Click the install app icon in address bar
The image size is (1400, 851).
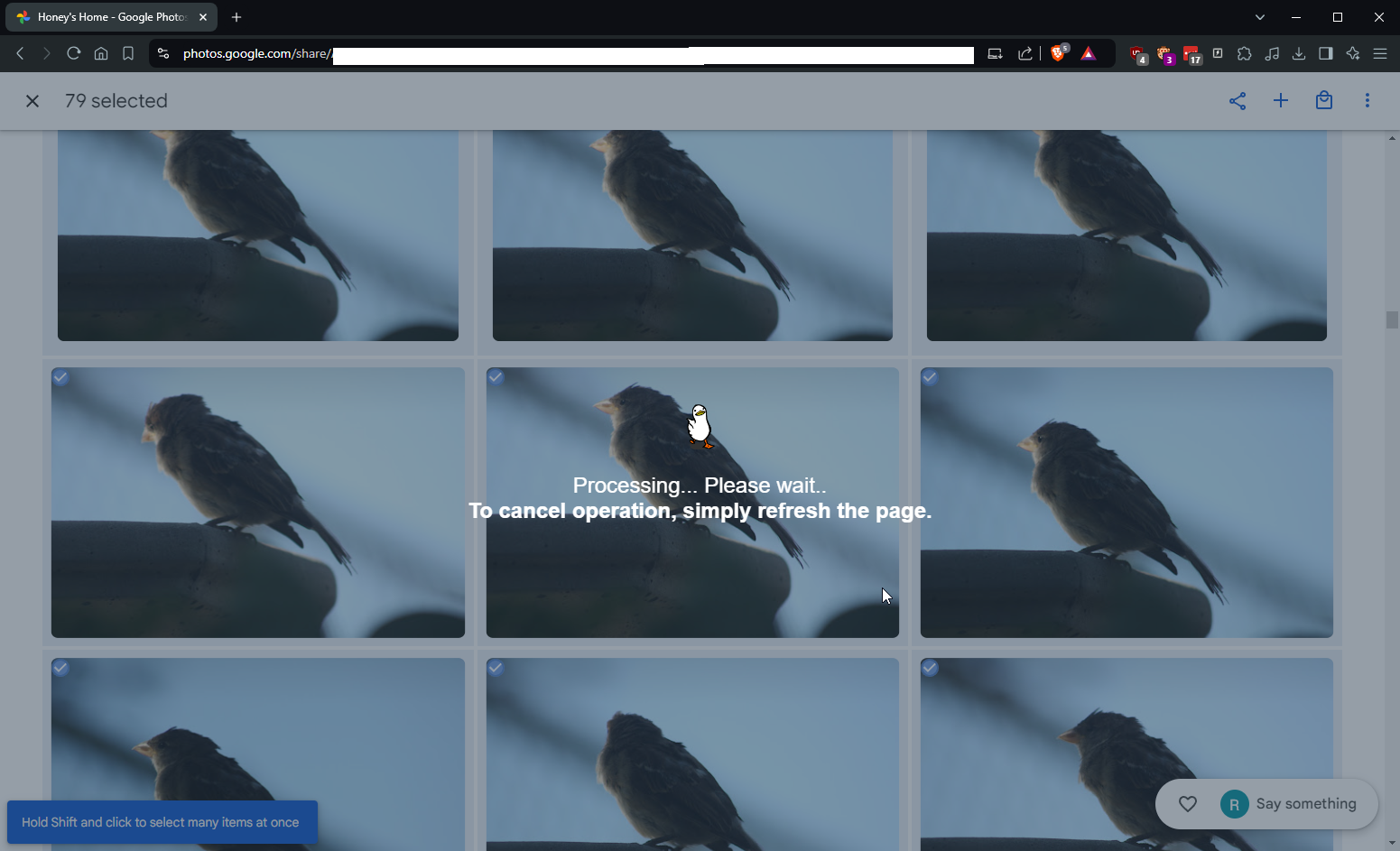click(x=995, y=53)
